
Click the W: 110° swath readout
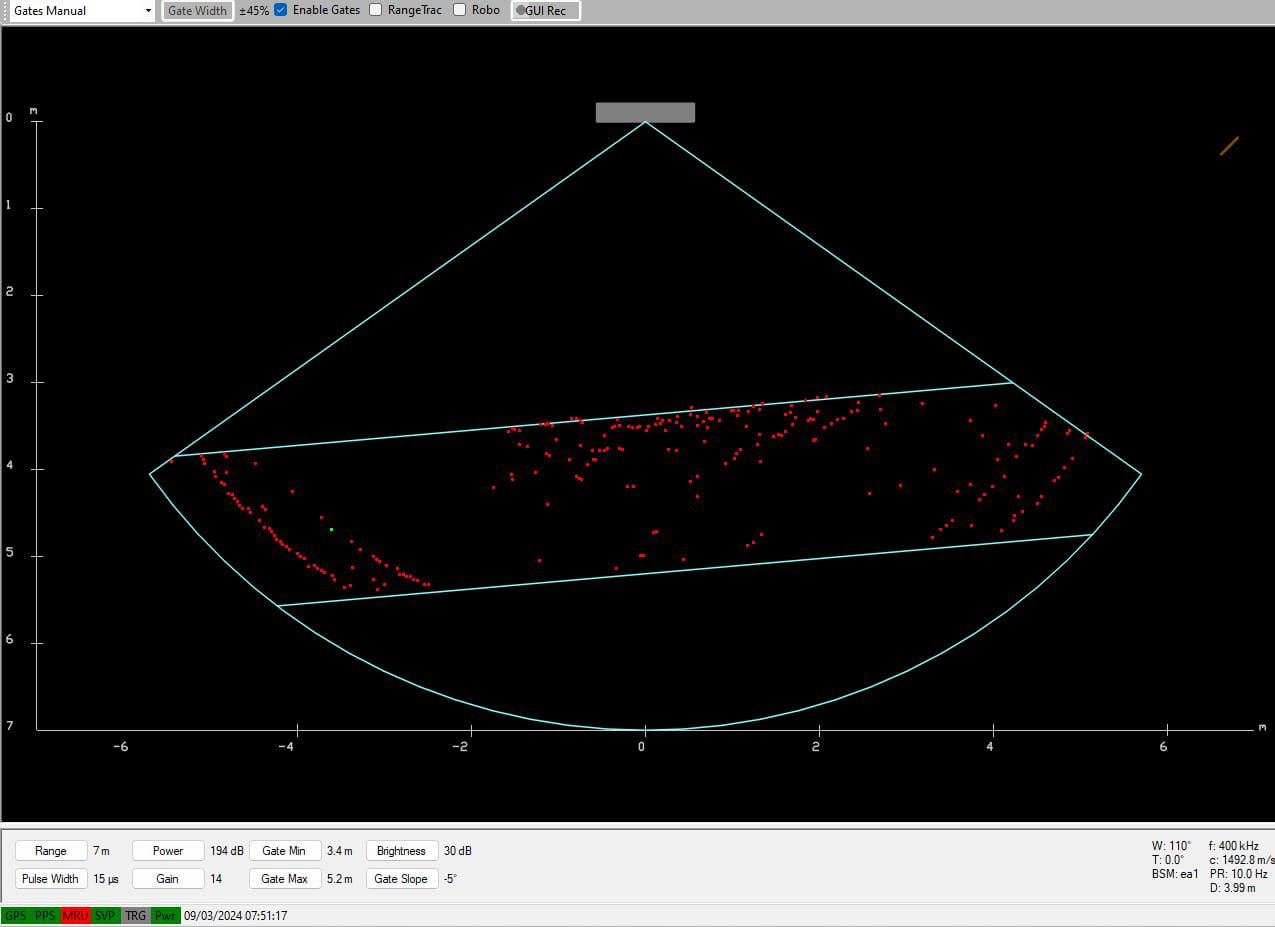(x=1172, y=846)
